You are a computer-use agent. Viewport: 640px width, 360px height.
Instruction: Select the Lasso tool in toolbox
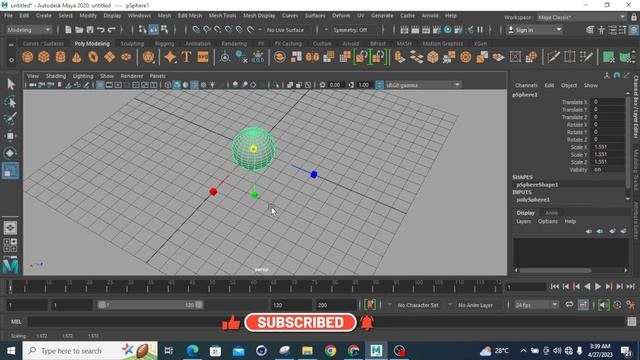point(10,101)
